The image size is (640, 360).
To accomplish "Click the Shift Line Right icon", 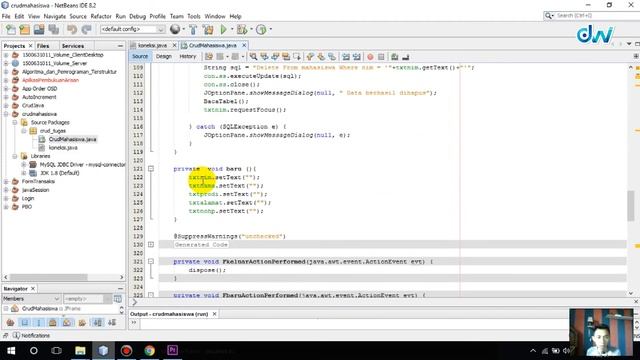I will [357, 57].
